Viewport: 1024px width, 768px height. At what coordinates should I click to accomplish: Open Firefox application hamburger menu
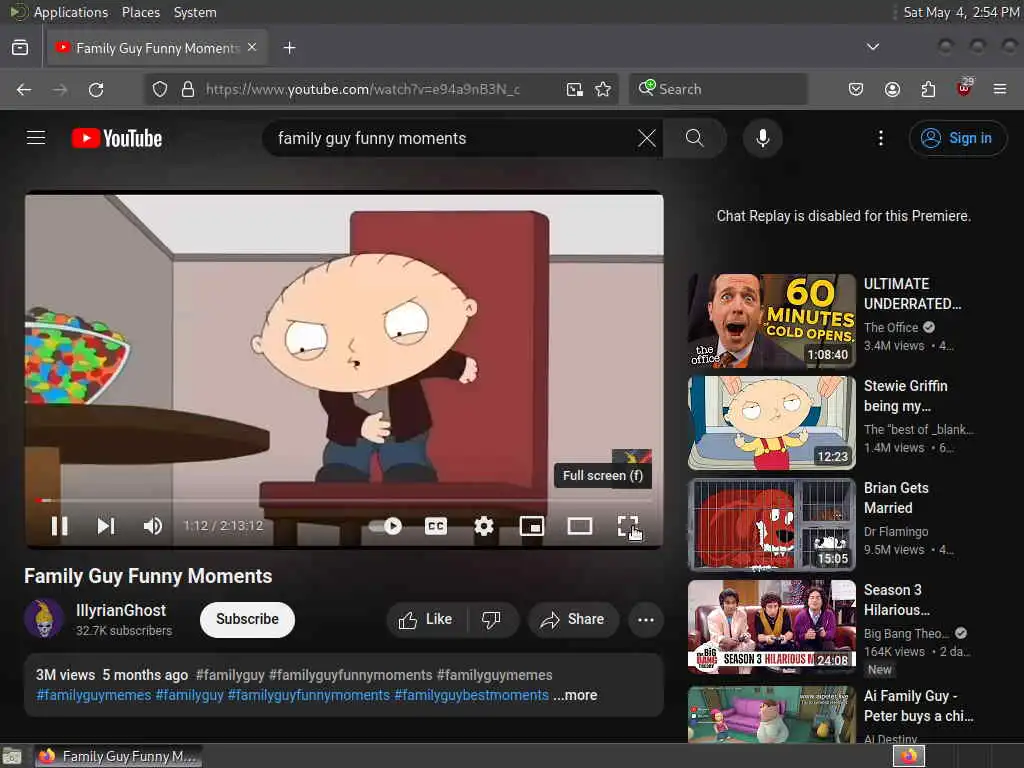pyautogui.click(x=1000, y=89)
